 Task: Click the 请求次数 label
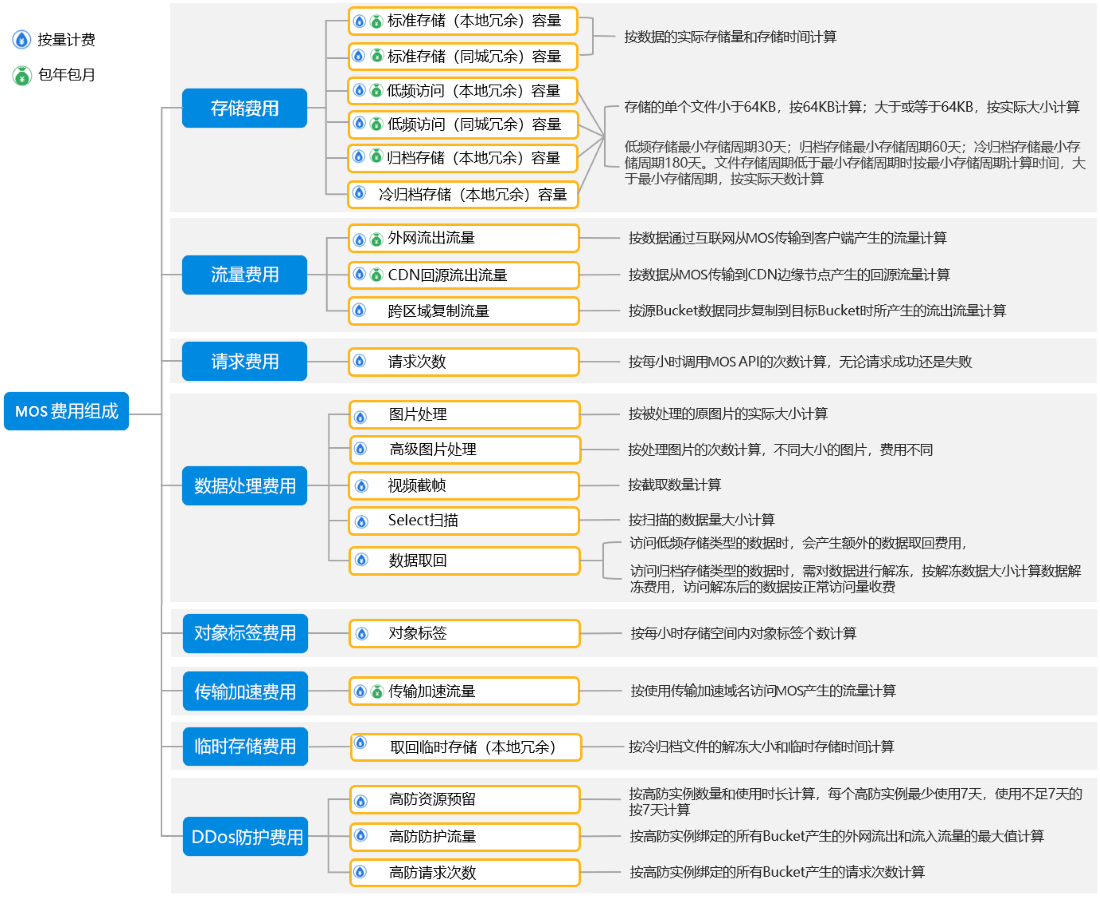(x=417, y=361)
